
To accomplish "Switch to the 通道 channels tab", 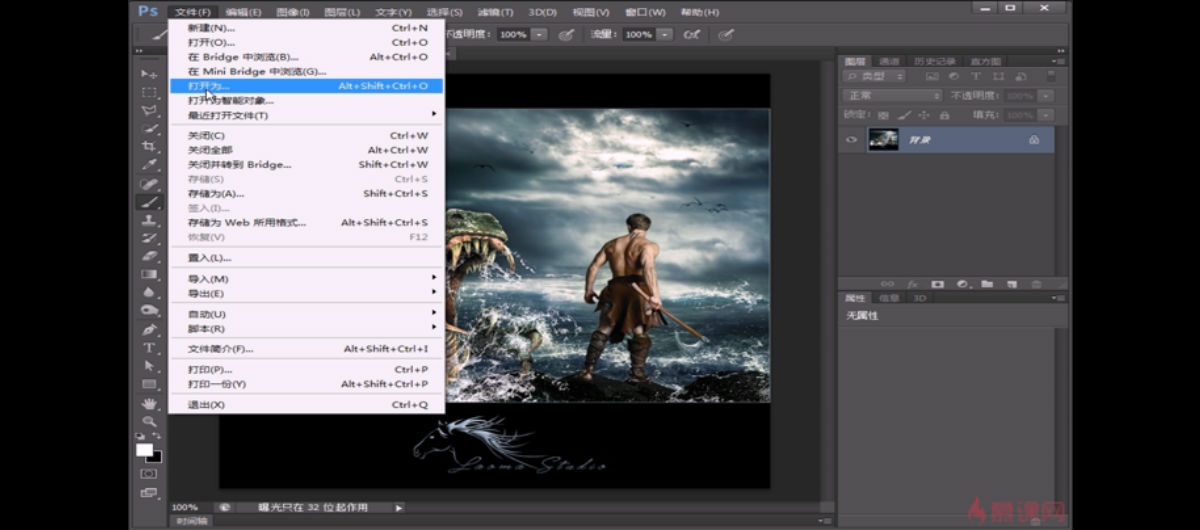I will pyautogui.click(x=889, y=61).
